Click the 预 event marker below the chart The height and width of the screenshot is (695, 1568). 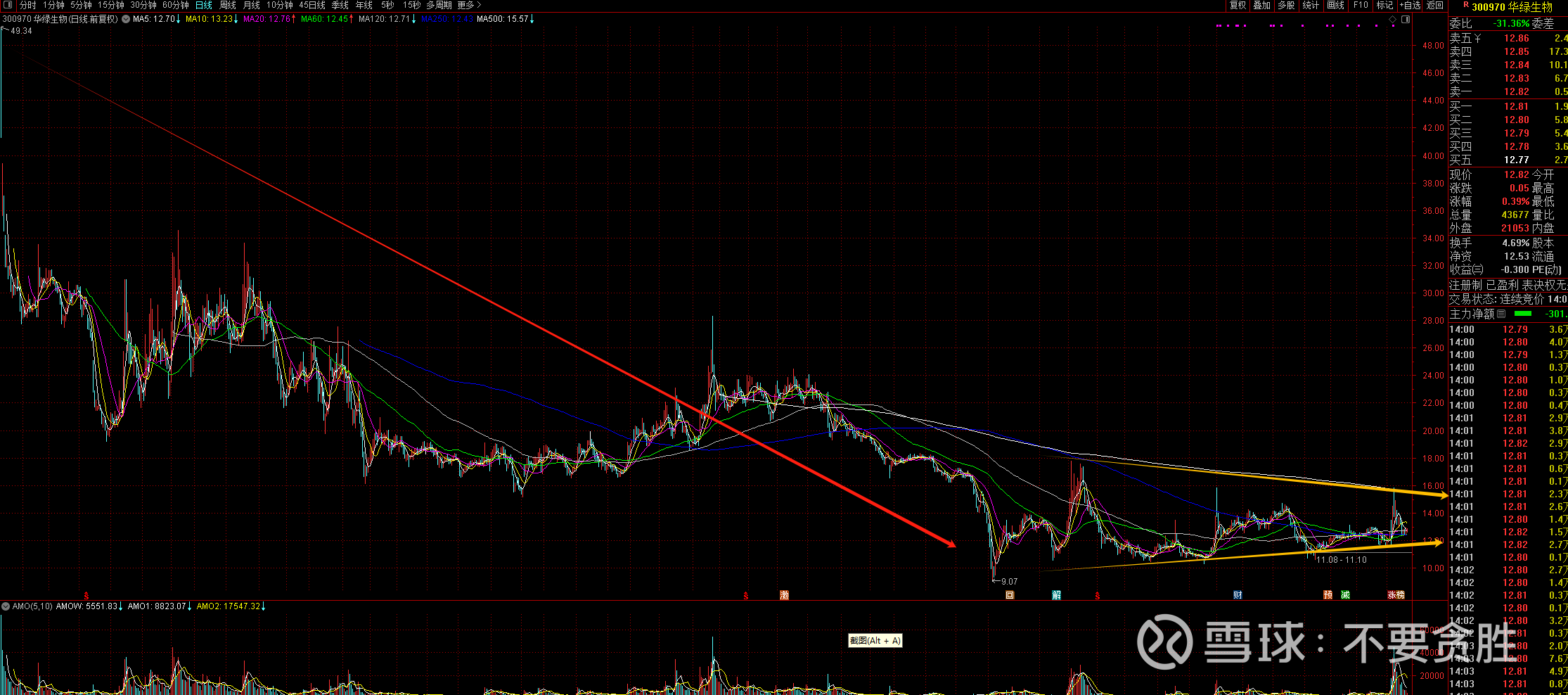pos(1328,595)
